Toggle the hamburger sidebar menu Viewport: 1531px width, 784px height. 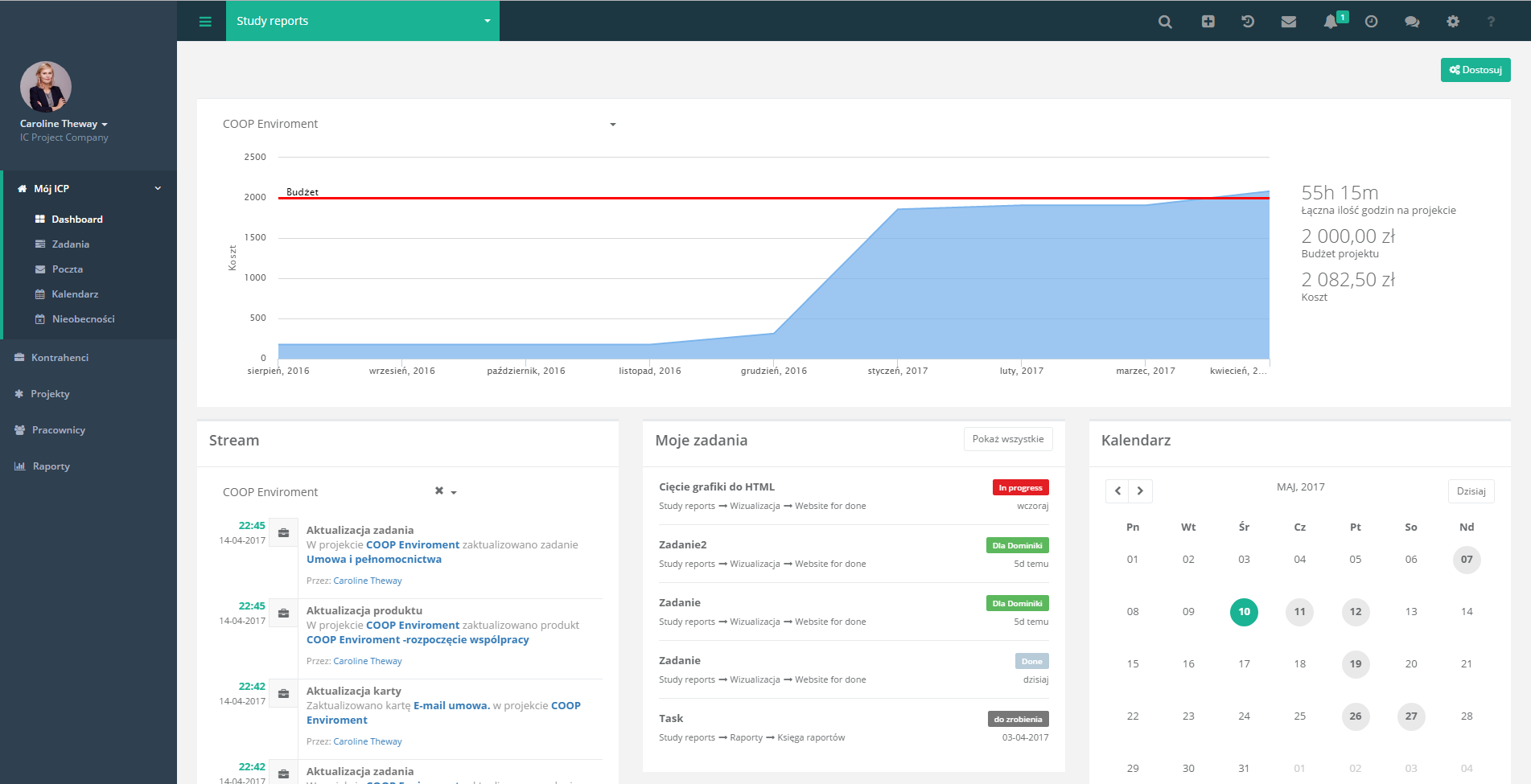coord(205,22)
